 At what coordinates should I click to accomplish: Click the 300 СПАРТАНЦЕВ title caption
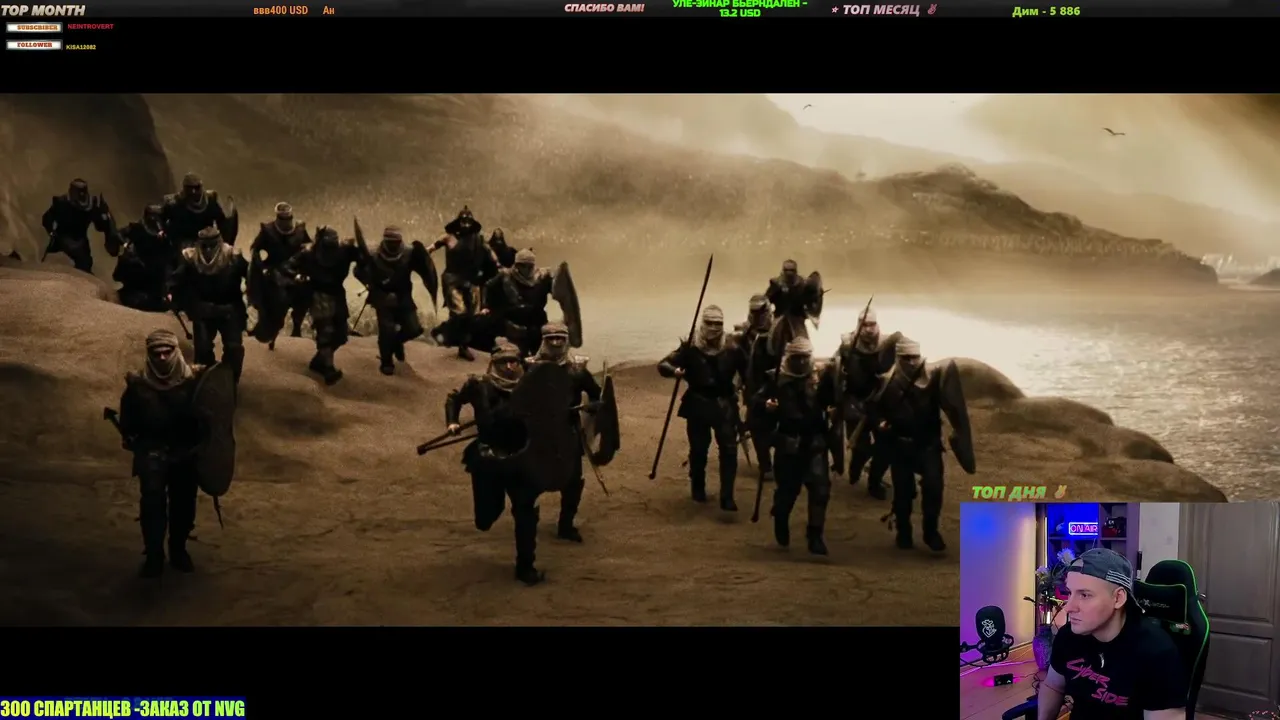coord(122,709)
